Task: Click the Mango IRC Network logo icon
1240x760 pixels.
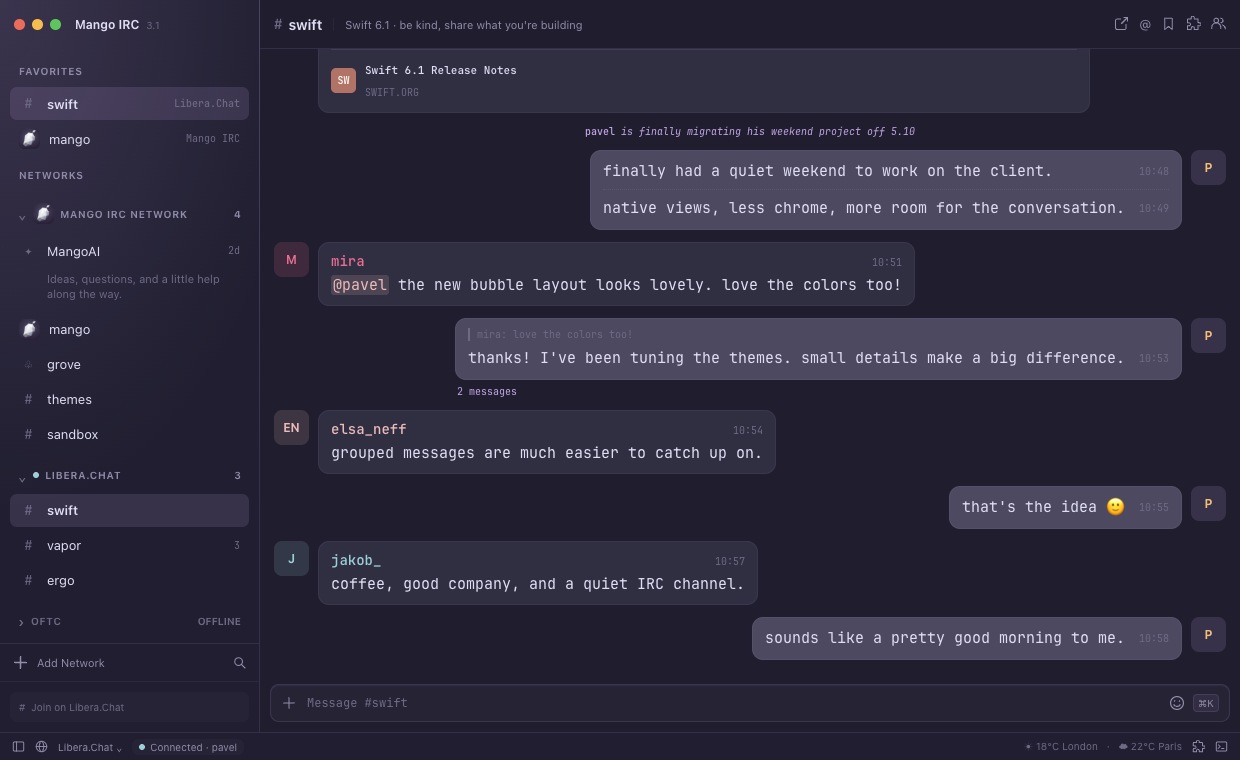Action: point(43,214)
